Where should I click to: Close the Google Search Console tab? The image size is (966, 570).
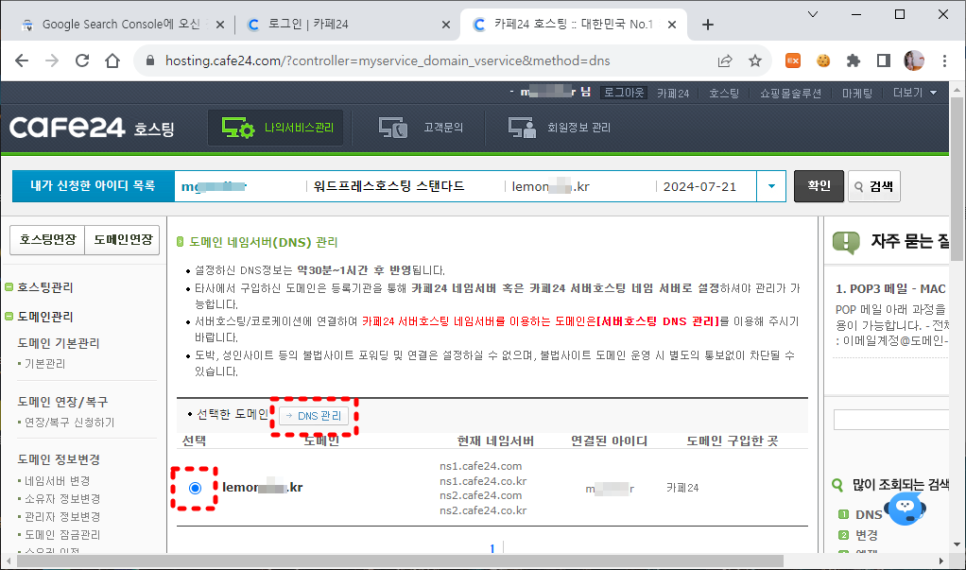click(220, 25)
